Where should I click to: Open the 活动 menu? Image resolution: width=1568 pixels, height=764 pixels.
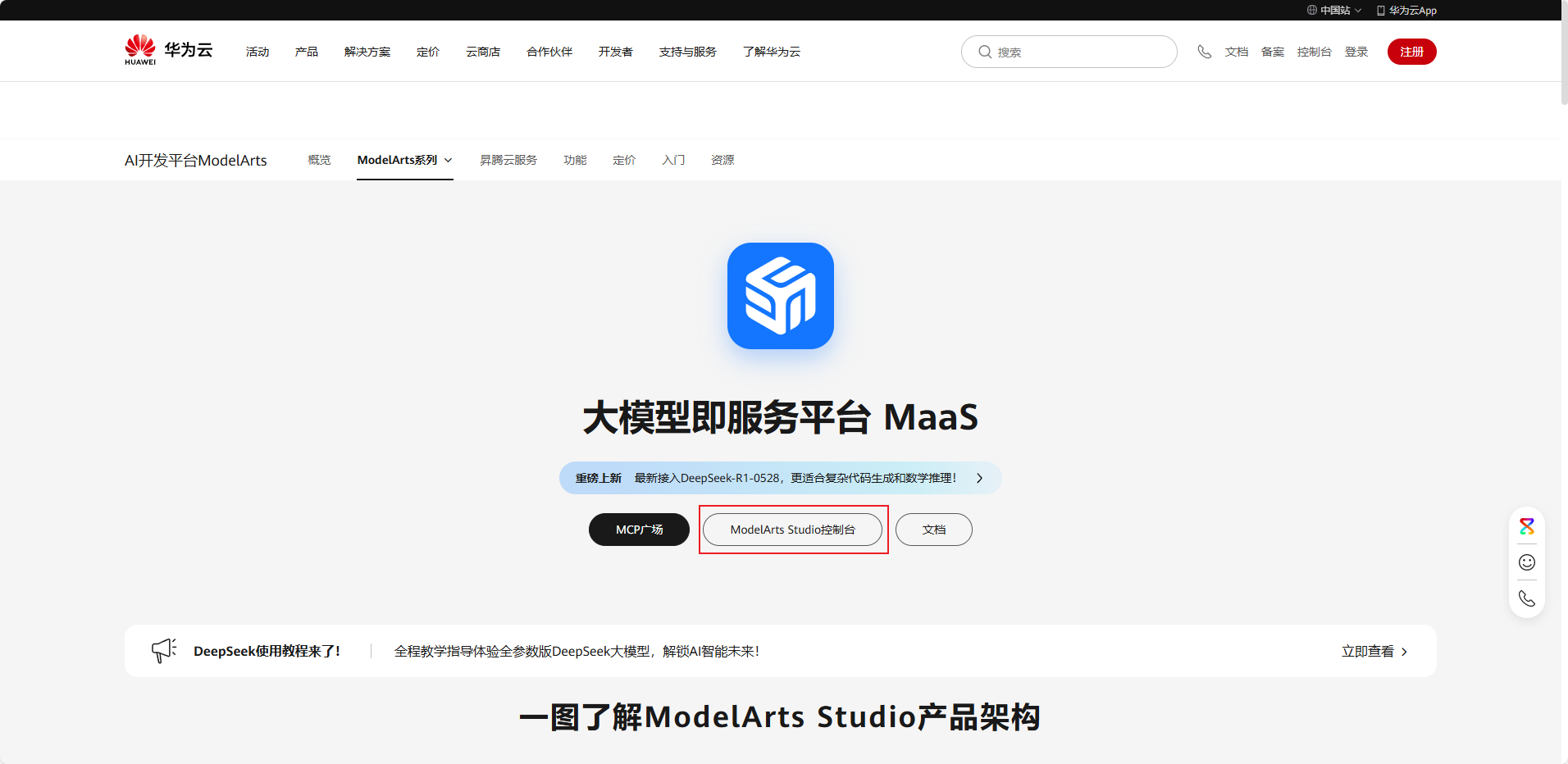tap(258, 52)
